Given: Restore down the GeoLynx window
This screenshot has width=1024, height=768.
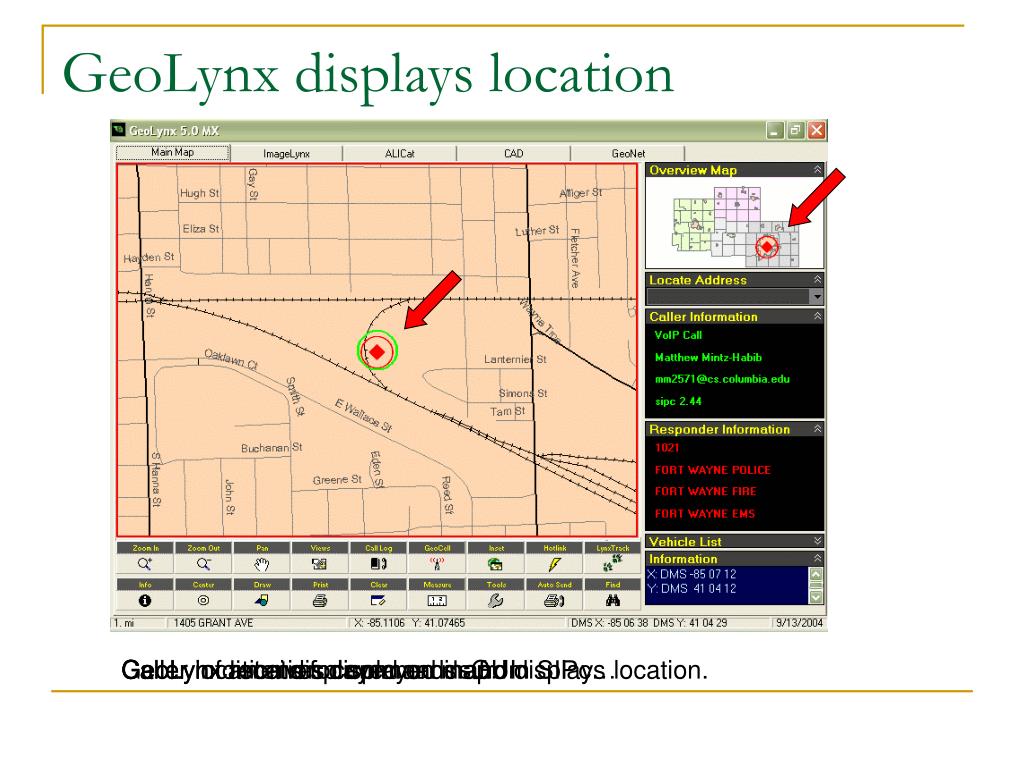Looking at the screenshot, I should (795, 131).
